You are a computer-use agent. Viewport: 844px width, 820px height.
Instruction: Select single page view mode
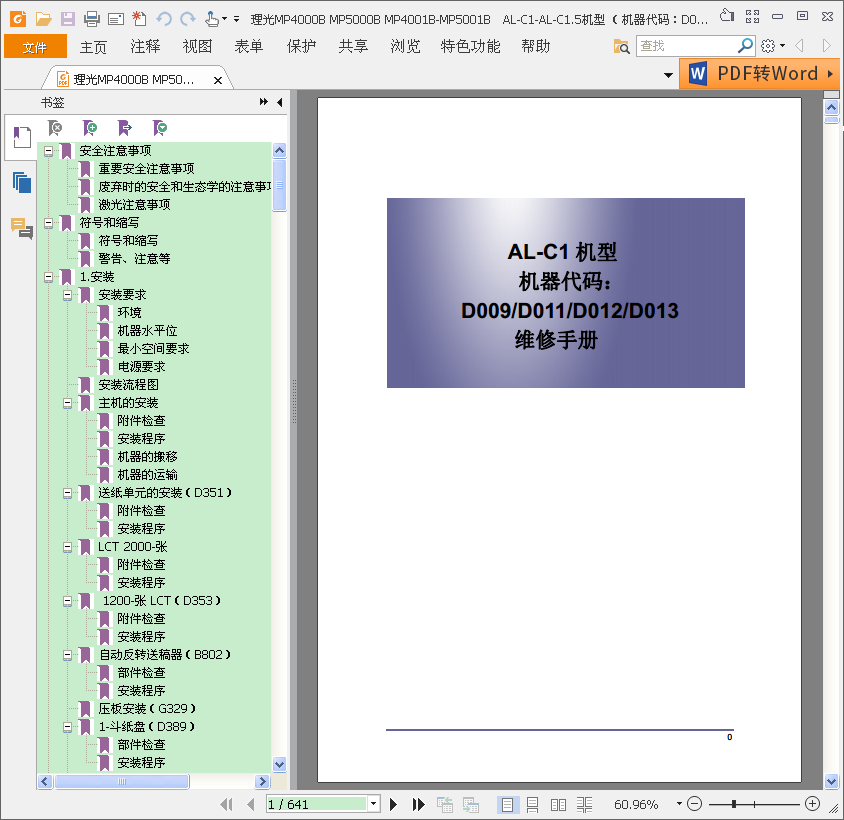tap(507, 804)
